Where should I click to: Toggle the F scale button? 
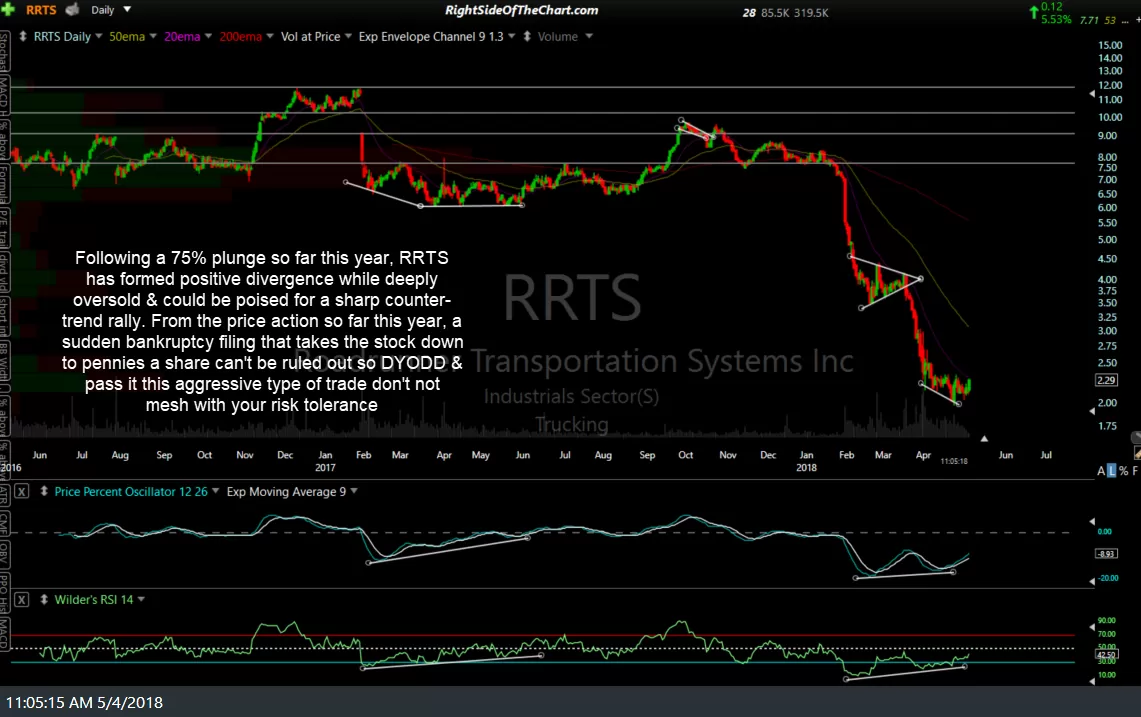coord(1135,471)
